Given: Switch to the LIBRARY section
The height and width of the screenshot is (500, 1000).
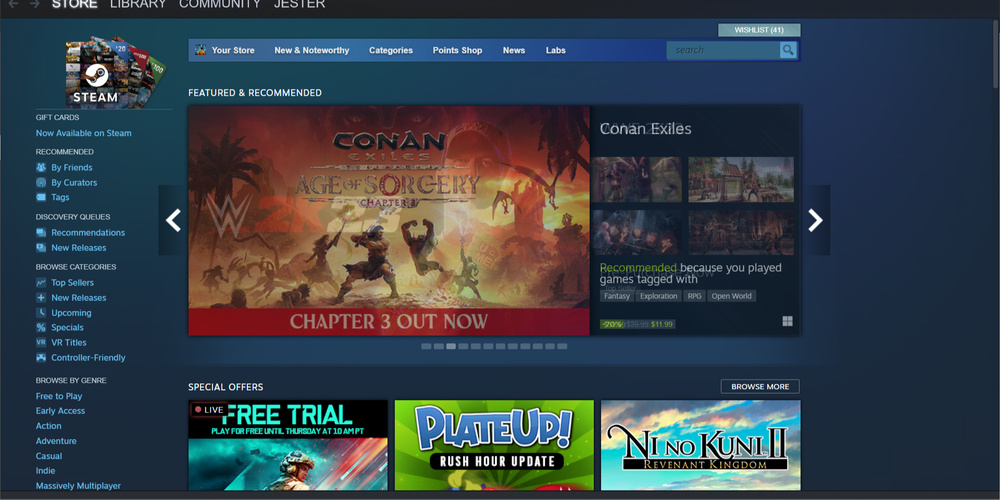Looking at the screenshot, I should coord(138,4).
